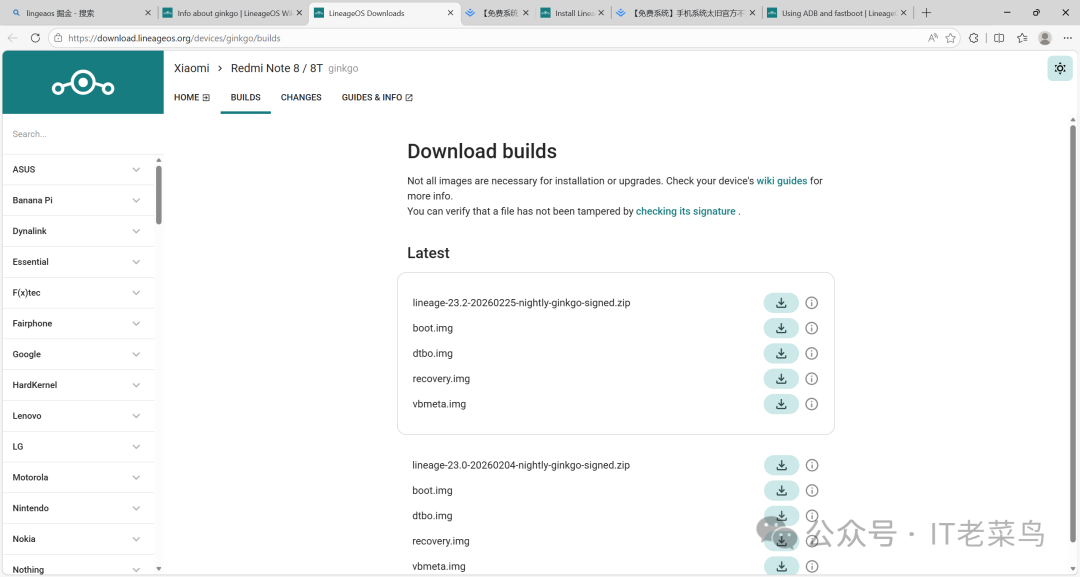Expand the Nokia device list
The width and height of the screenshot is (1080, 577).
tap(78, 539)
